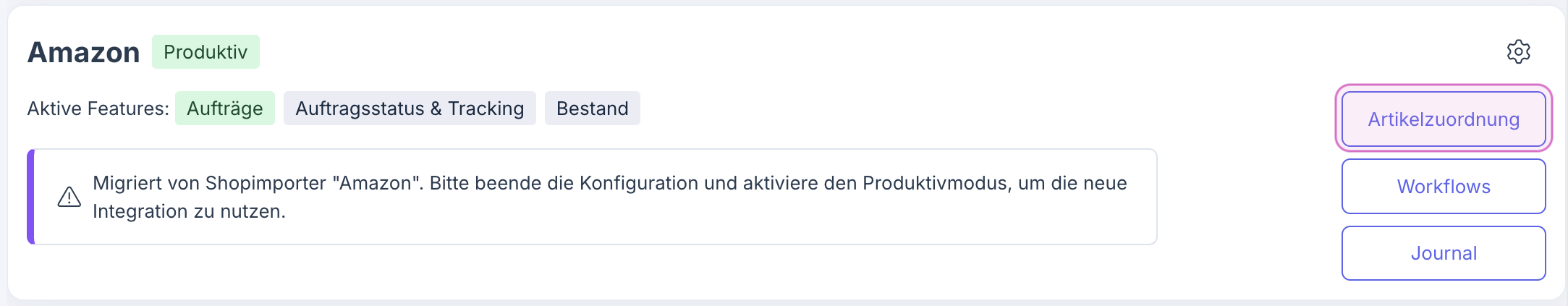Open the Journal view
1568x306 pixels.
coord(1443,253)
